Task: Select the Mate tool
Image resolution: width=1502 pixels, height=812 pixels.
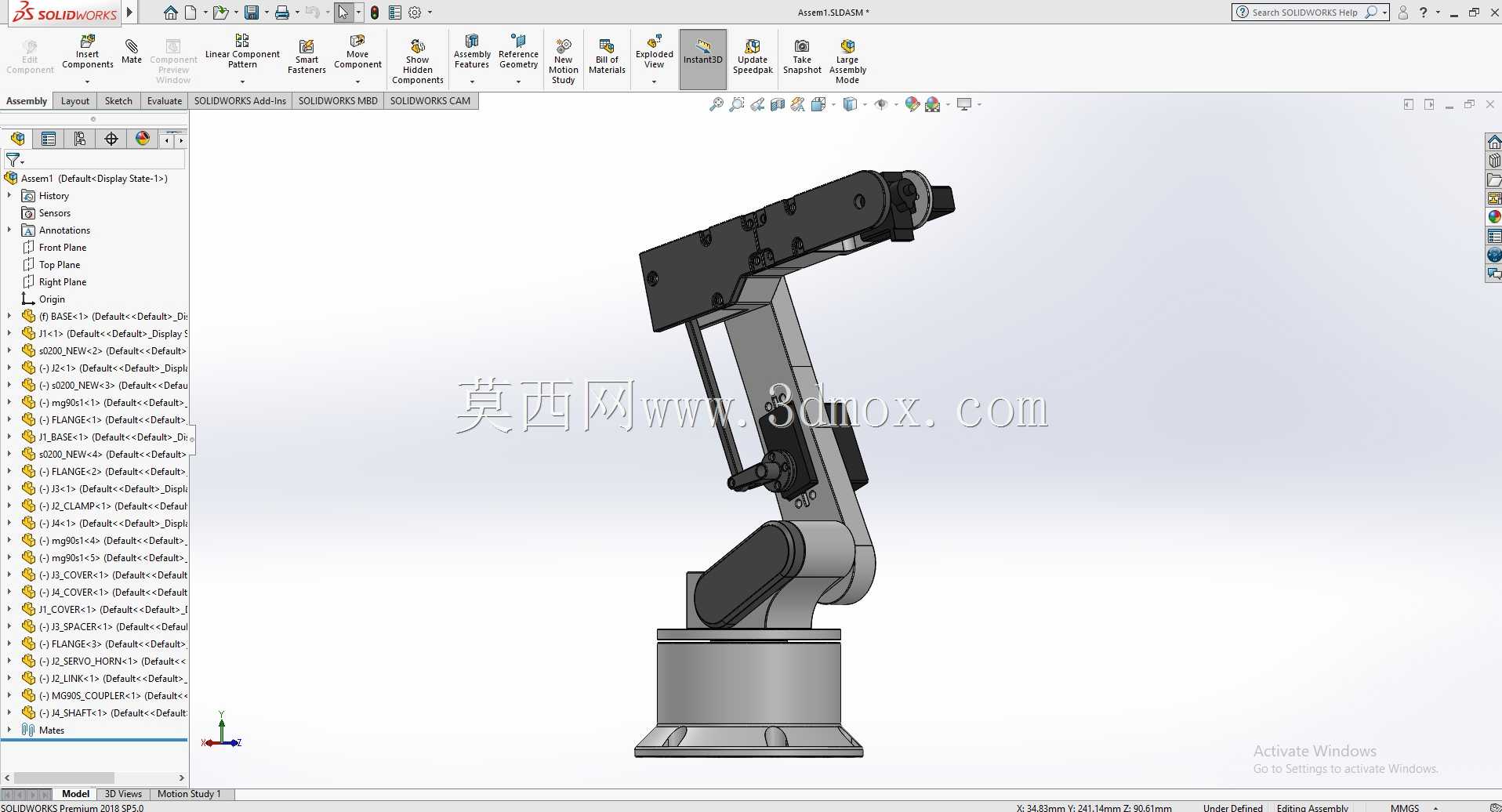Action: tap(132, 51)
